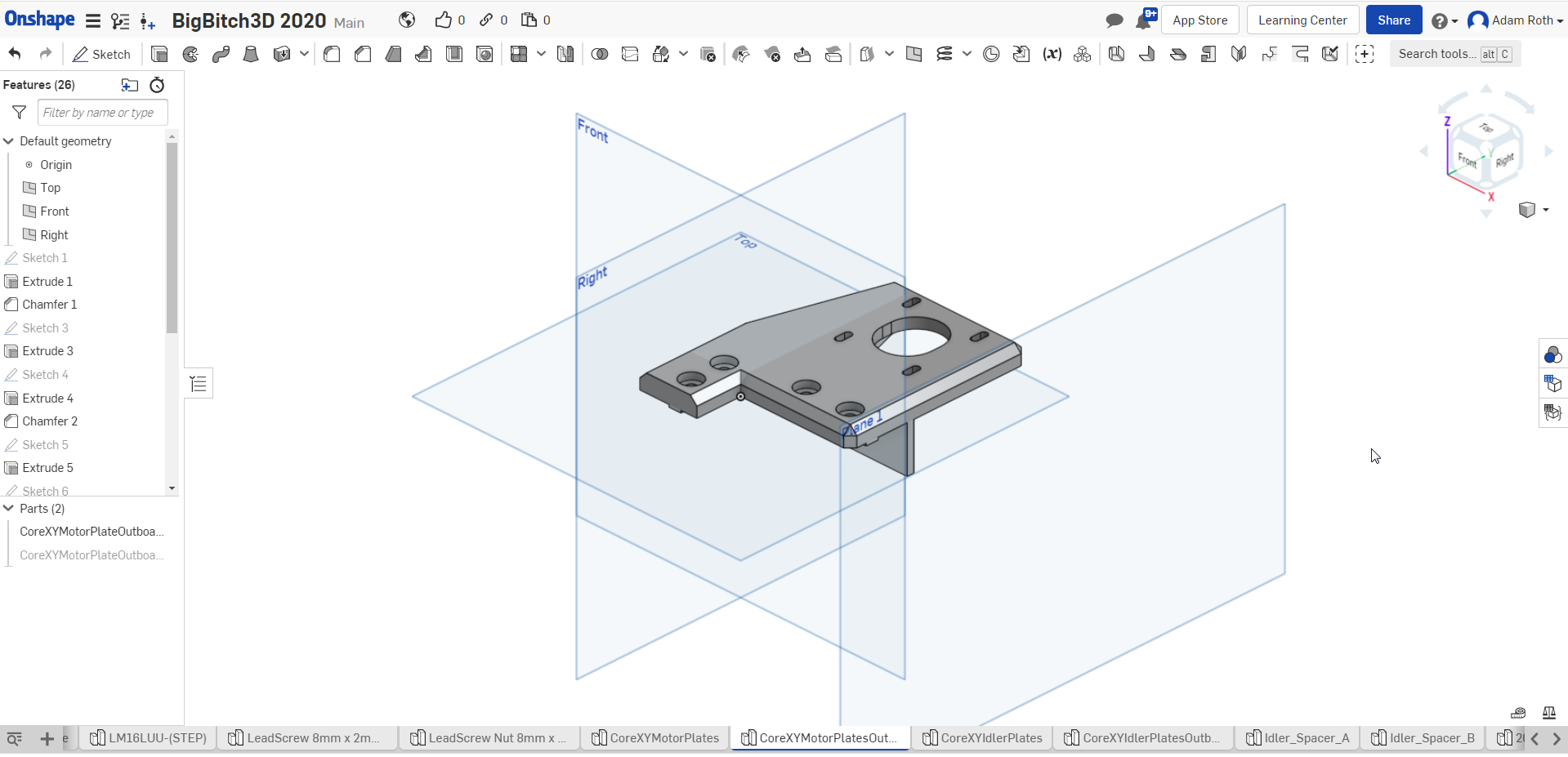Viewport: 1568px width, 757px height.
Task: Select the Delete face tool
Action: (x=772, y=54)
